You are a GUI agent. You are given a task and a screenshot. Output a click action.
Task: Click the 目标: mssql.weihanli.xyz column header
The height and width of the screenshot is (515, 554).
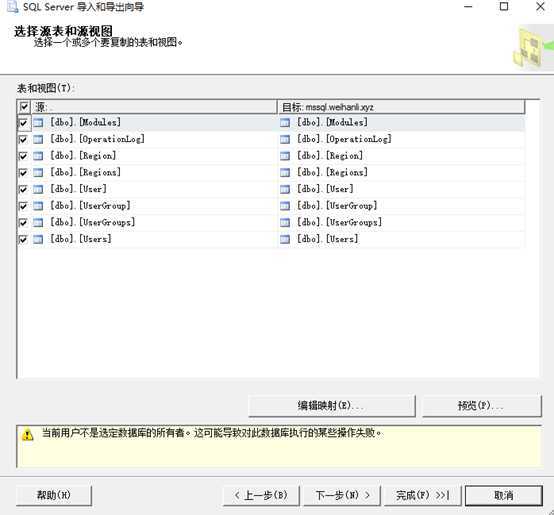click(401, 107)
